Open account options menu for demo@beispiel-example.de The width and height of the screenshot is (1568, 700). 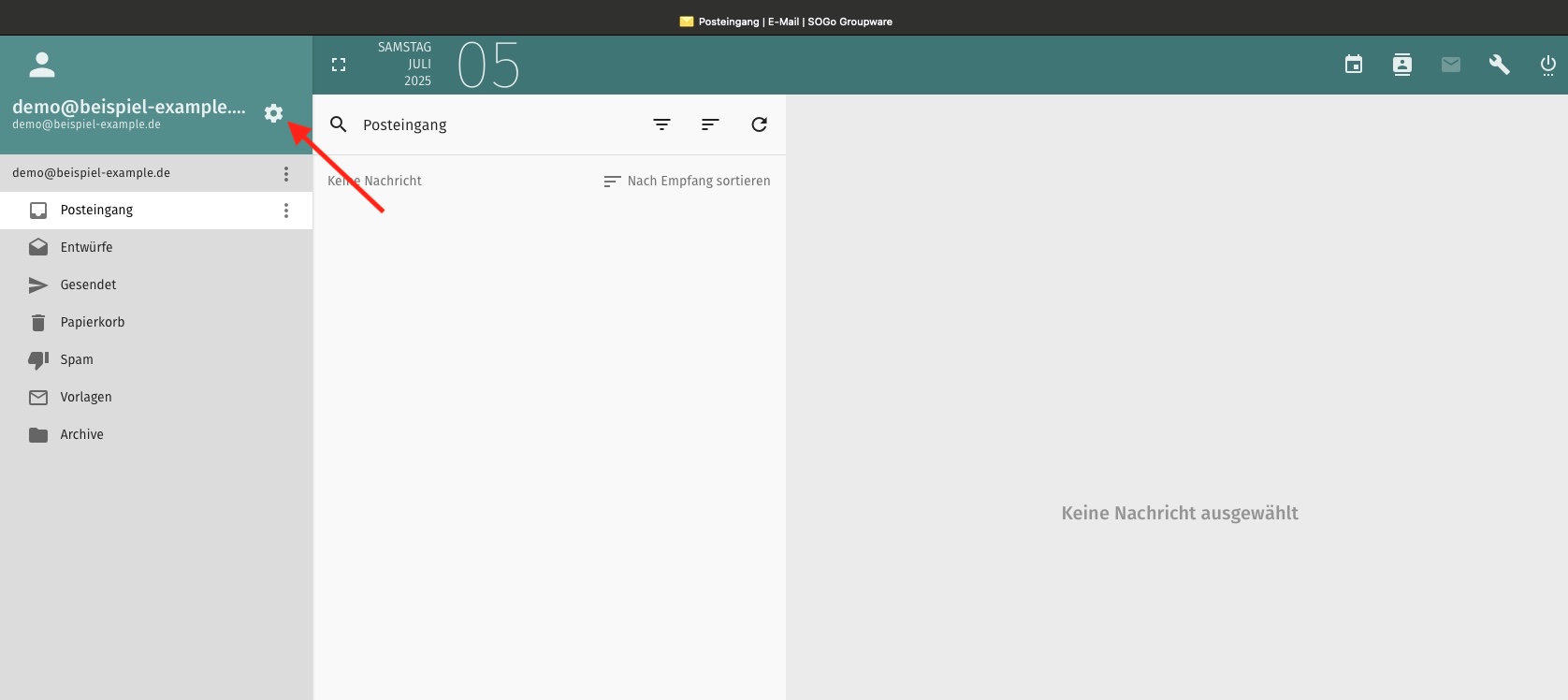click(x=286, y=173)
